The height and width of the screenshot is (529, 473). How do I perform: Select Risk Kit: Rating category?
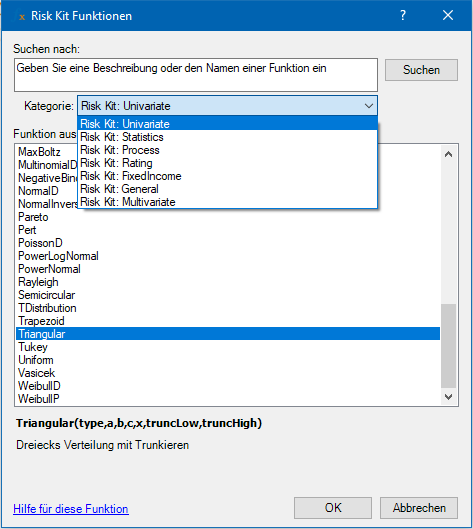point(227,163)
